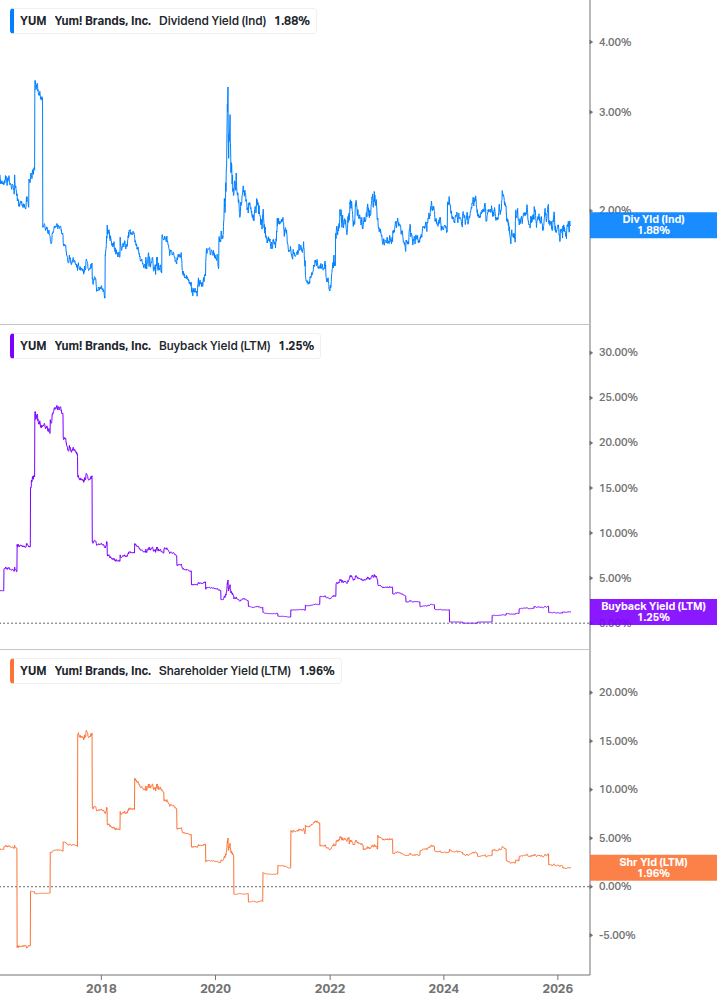
Task: Click the blue Div Yld (Ind) 1.88% value tag
Action: tap(654, 225)
